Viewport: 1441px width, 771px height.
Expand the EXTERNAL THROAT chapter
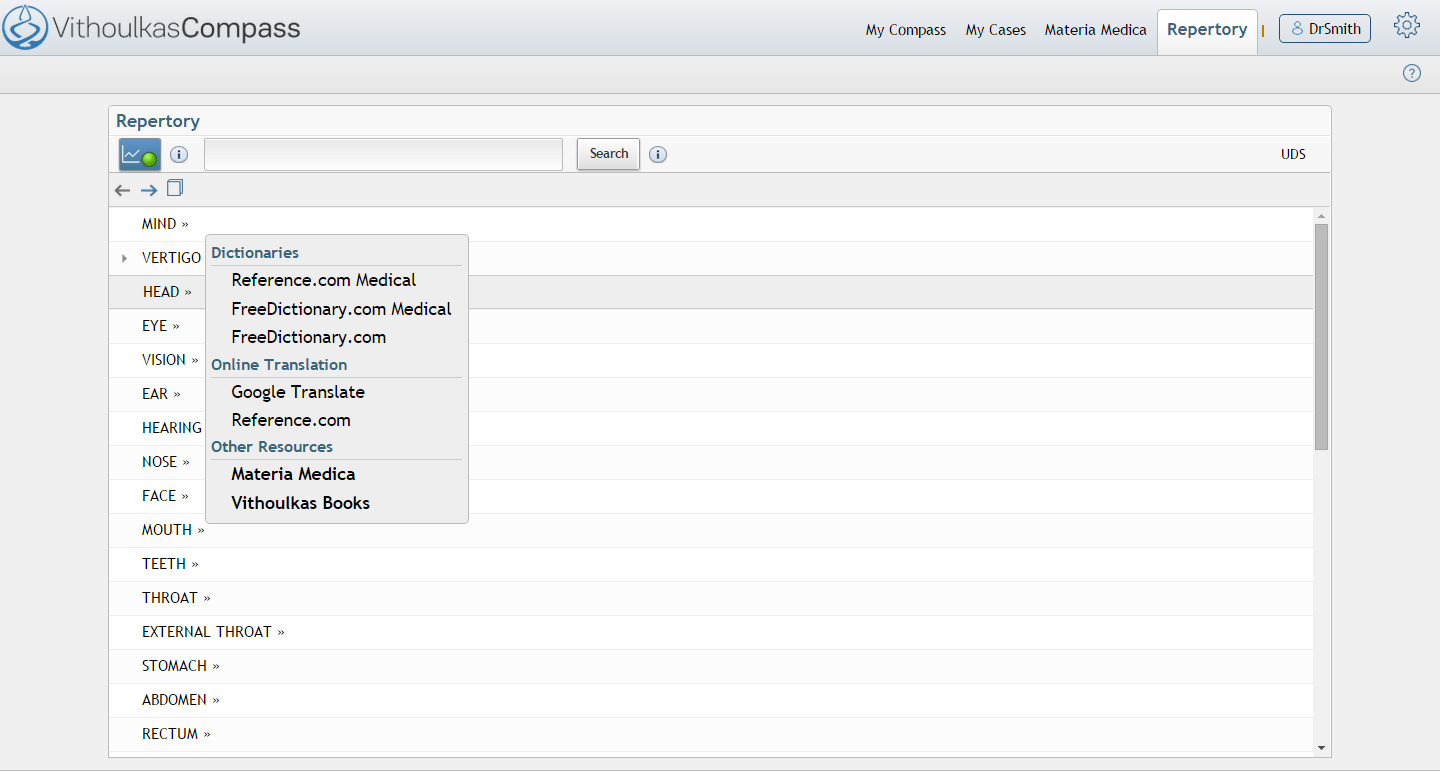click(213, 632)
